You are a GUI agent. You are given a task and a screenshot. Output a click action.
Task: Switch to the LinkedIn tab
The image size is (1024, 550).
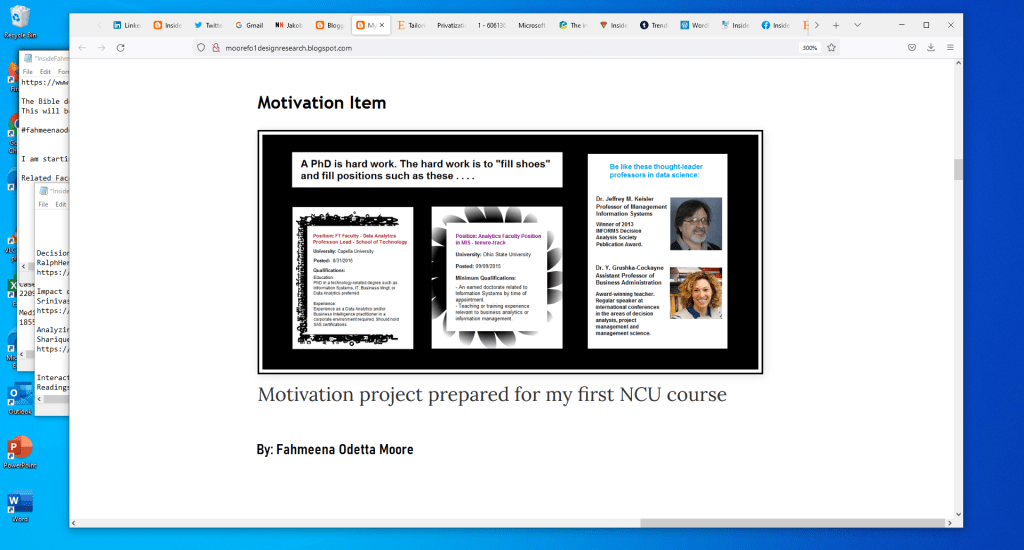tap(126, 25)
